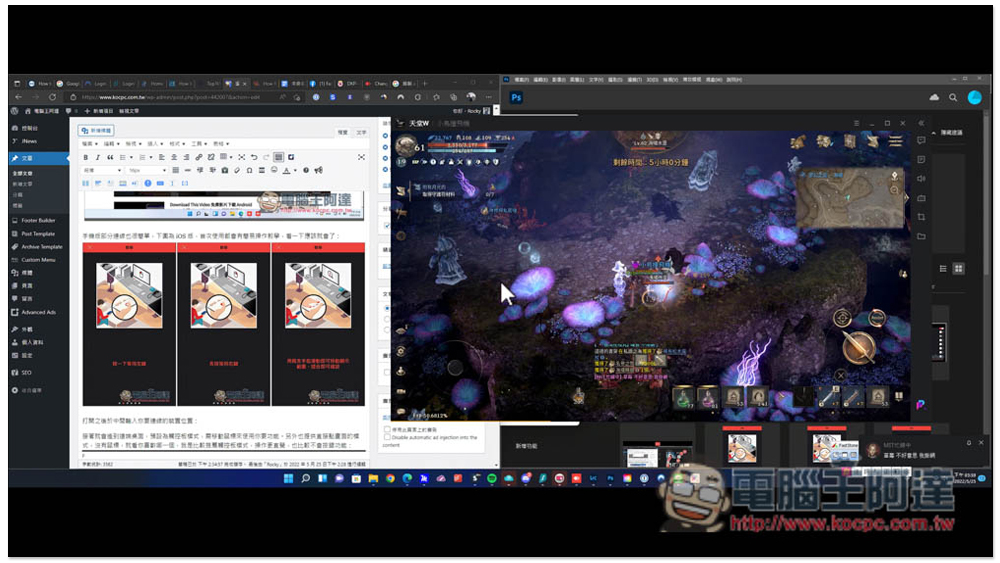This screenshot has height=563, width=1000.
Task: Open the paragraph format dropdown
Action: pyautogui.click(x=102, y=170)
